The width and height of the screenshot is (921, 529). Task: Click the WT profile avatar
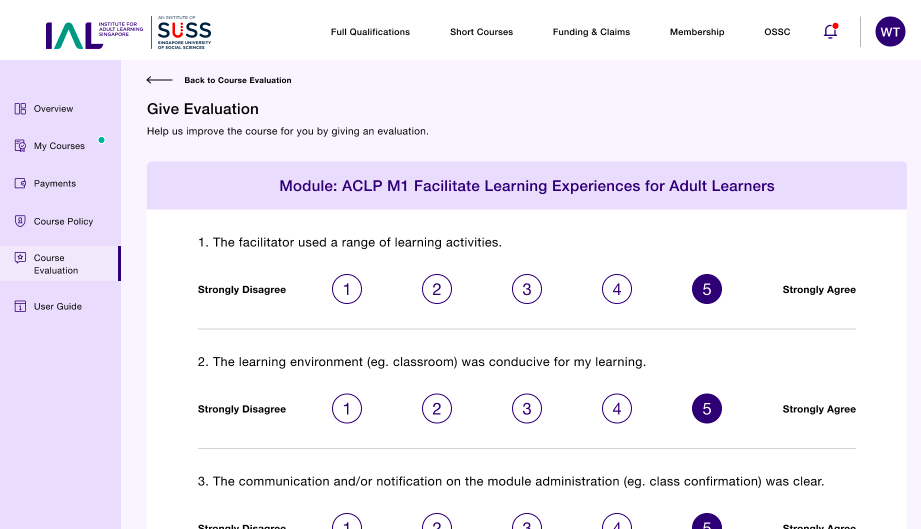pos(890,32)
